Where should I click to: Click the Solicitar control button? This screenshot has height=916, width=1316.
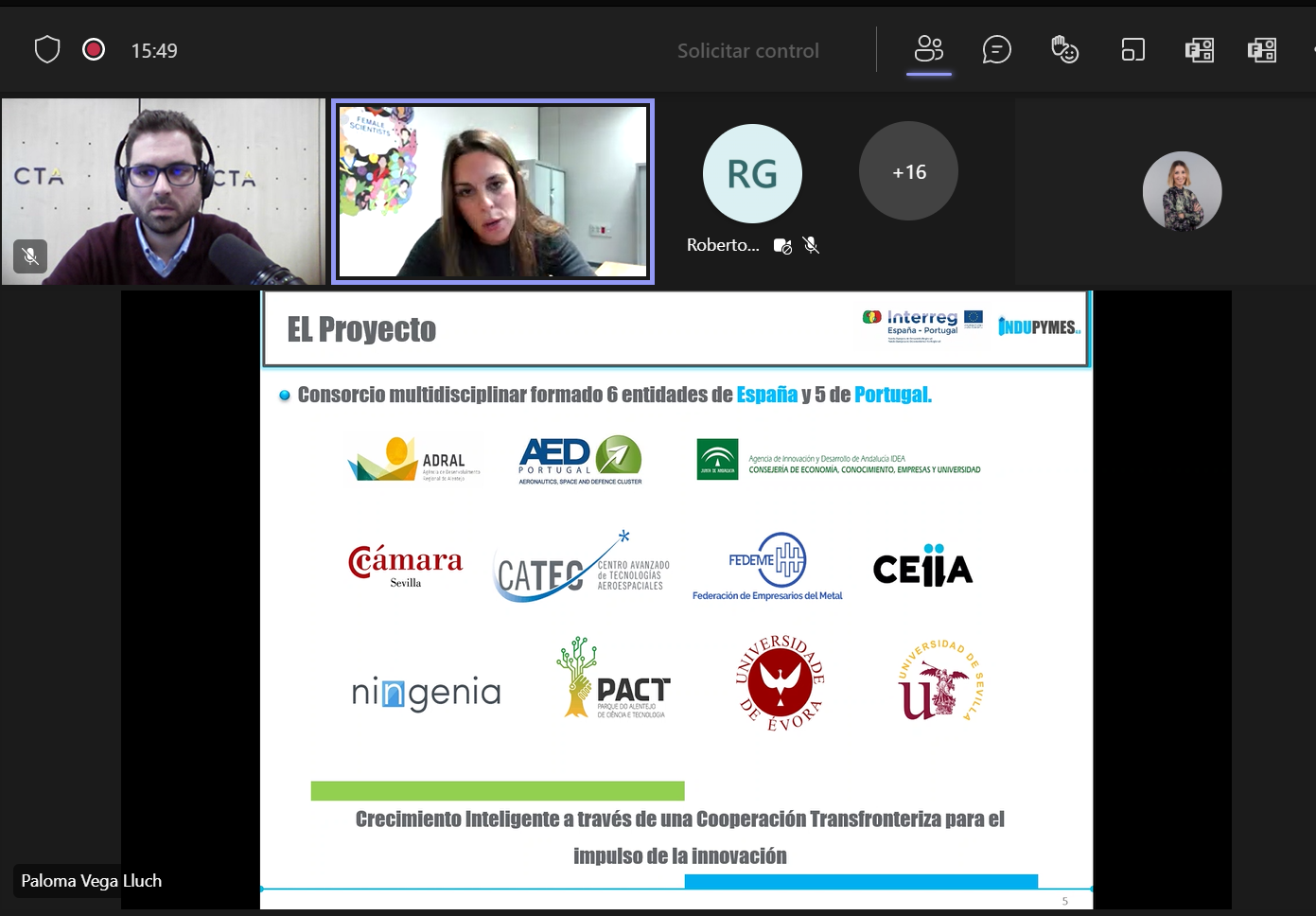click(x=747, y=51)
